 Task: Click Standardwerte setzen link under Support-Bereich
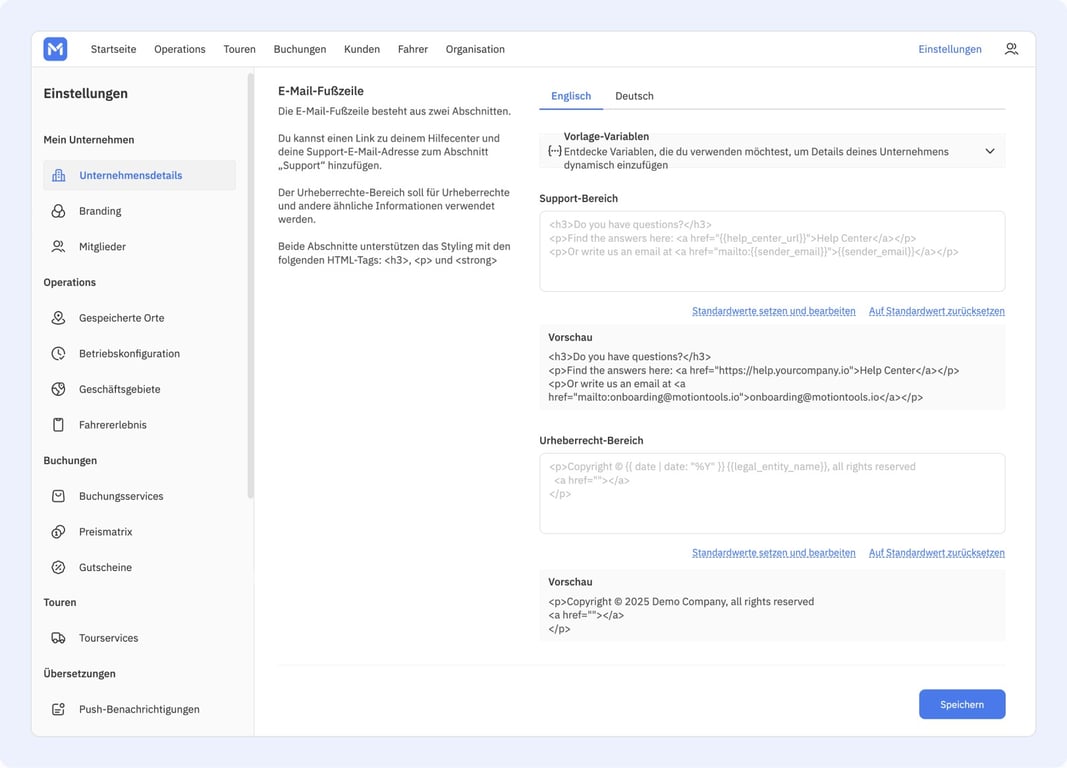tap(774, 311)
